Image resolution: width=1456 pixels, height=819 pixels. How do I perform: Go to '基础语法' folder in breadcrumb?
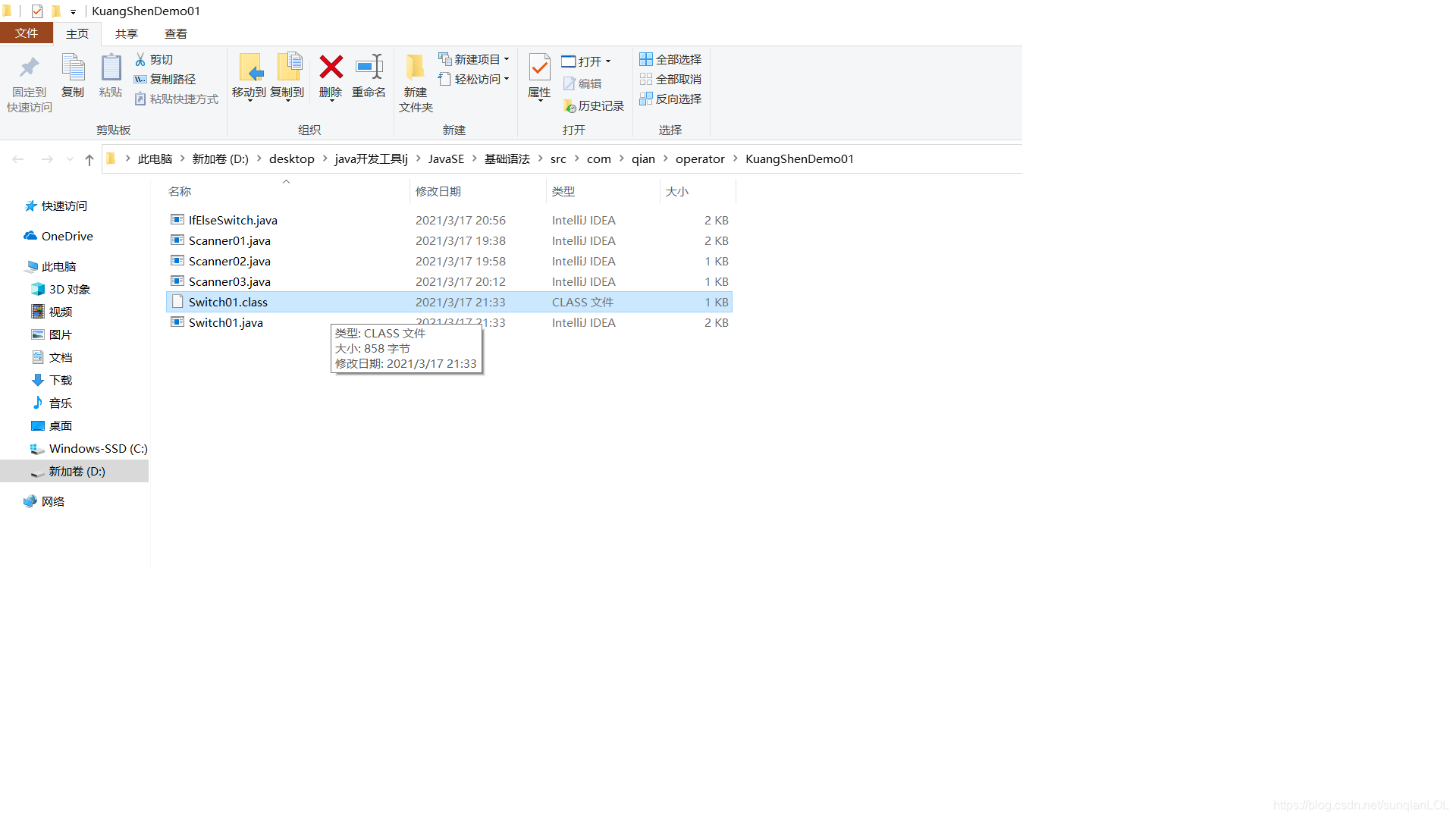[507, 158]
